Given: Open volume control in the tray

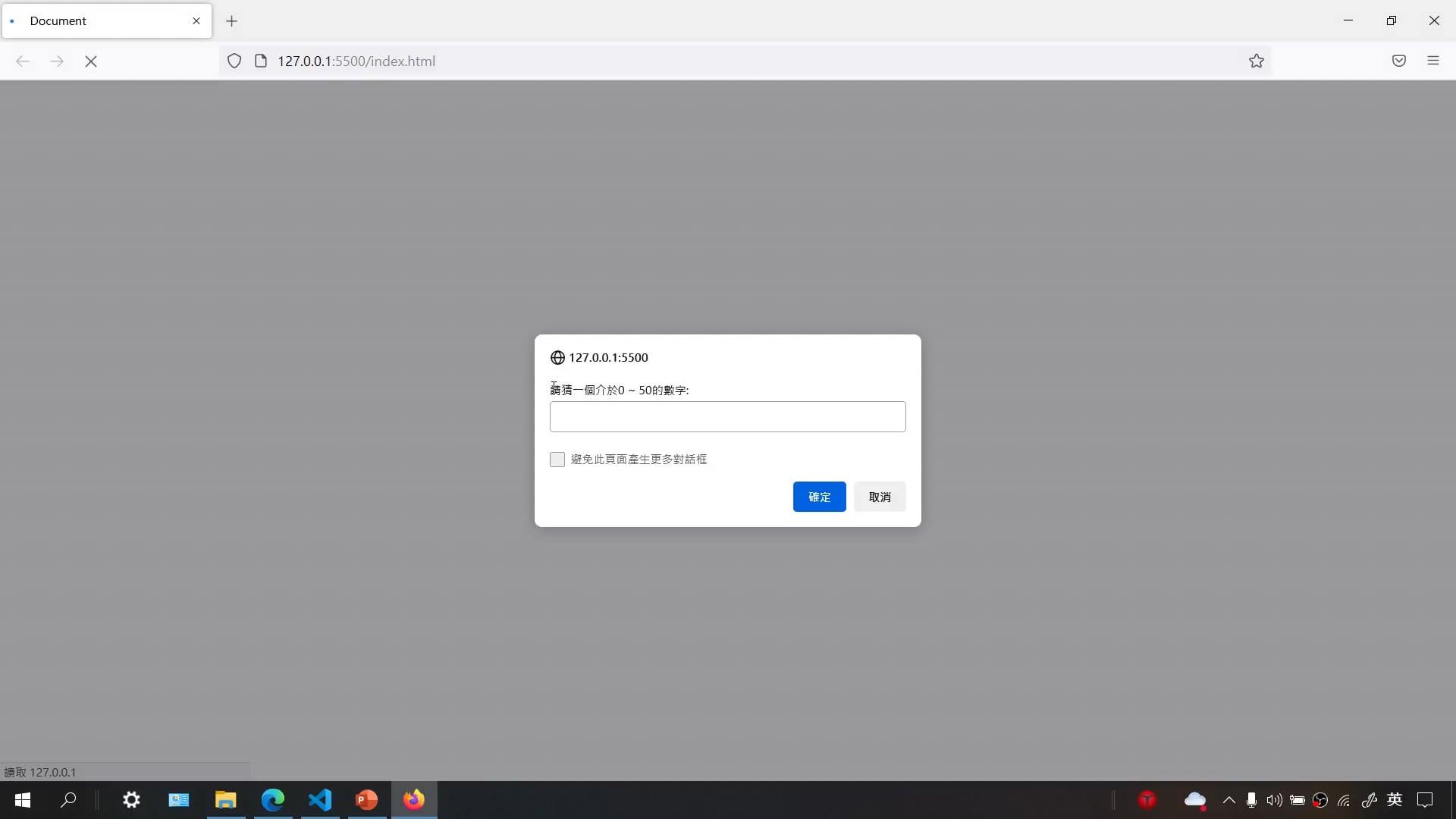Looking at the screenshot, I should point(1273,800).
